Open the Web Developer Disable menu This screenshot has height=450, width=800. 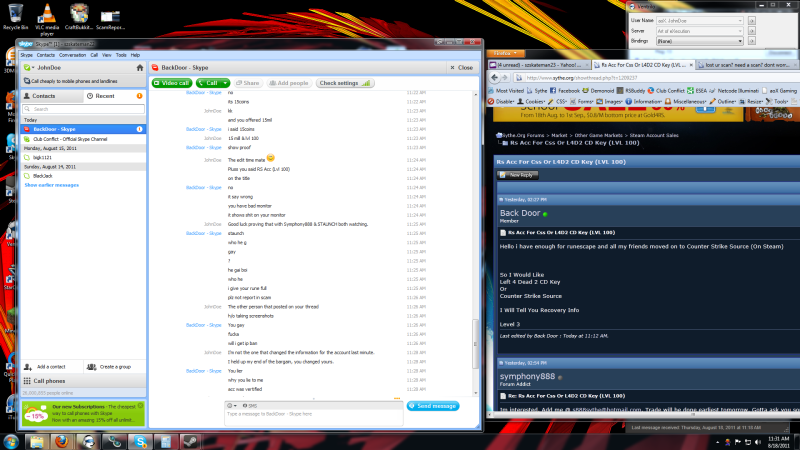[501, 102]
